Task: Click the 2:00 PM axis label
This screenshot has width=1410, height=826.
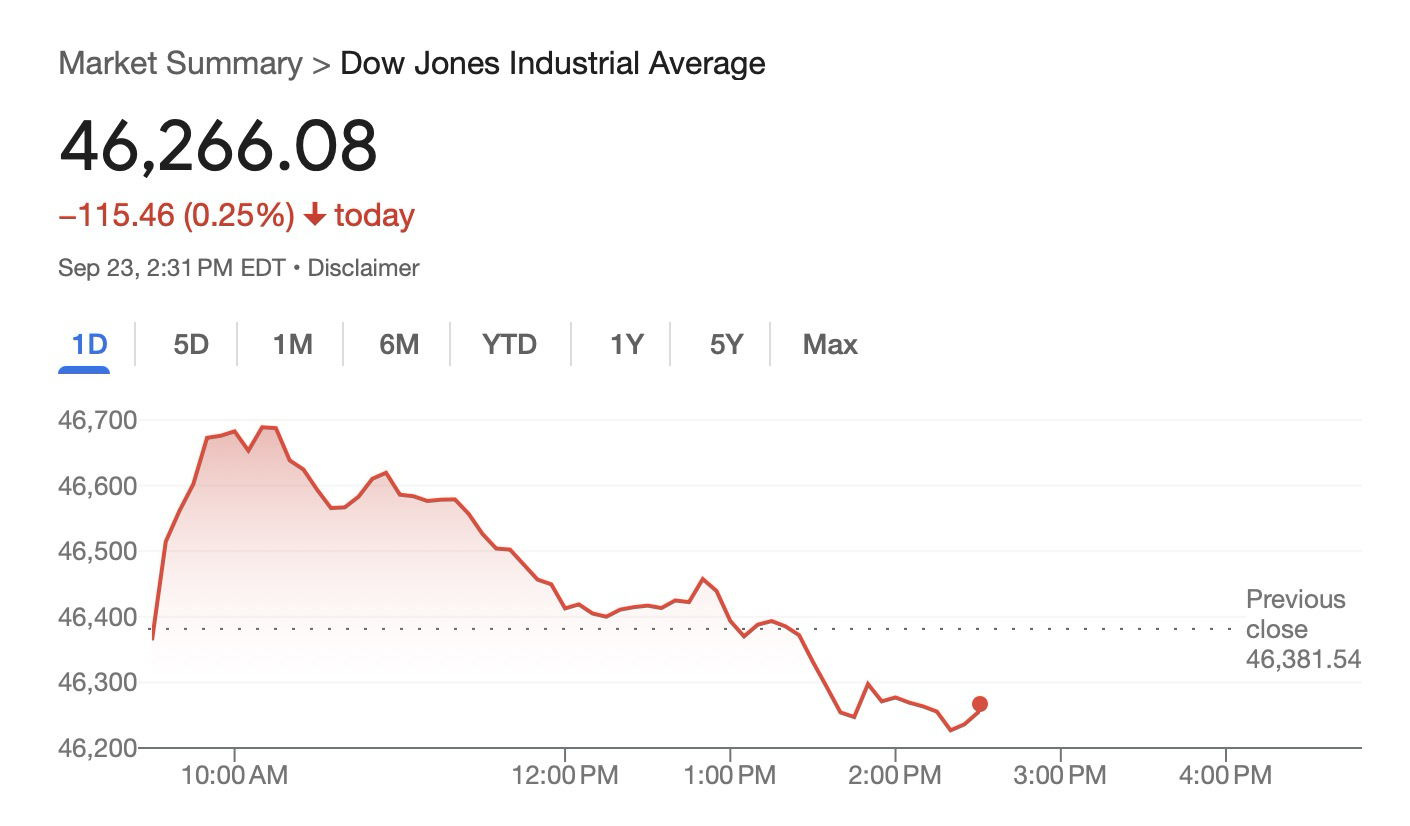Action: click(x=895, y=775)
